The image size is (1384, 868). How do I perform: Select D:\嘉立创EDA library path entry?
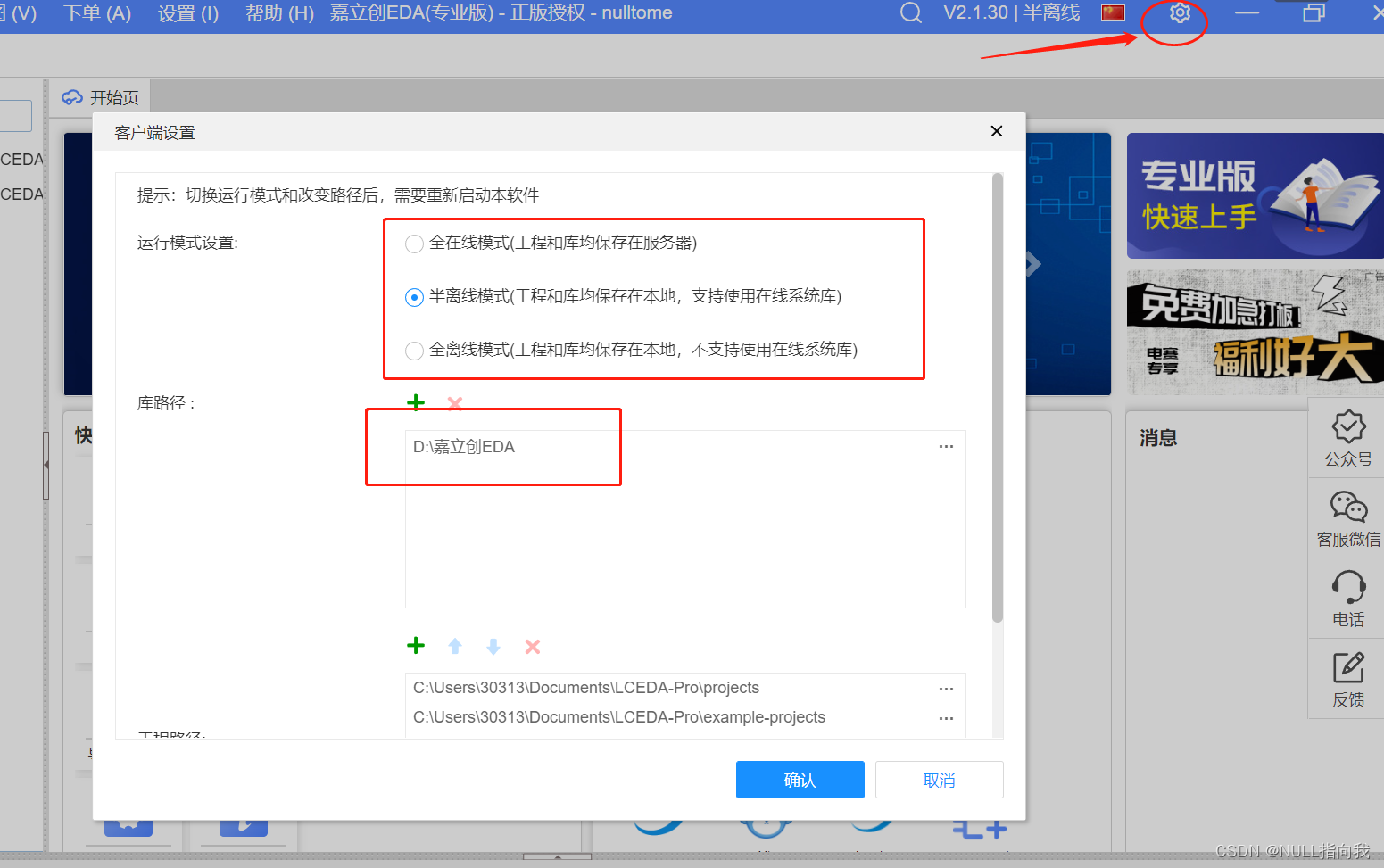[x=463, y=446]
